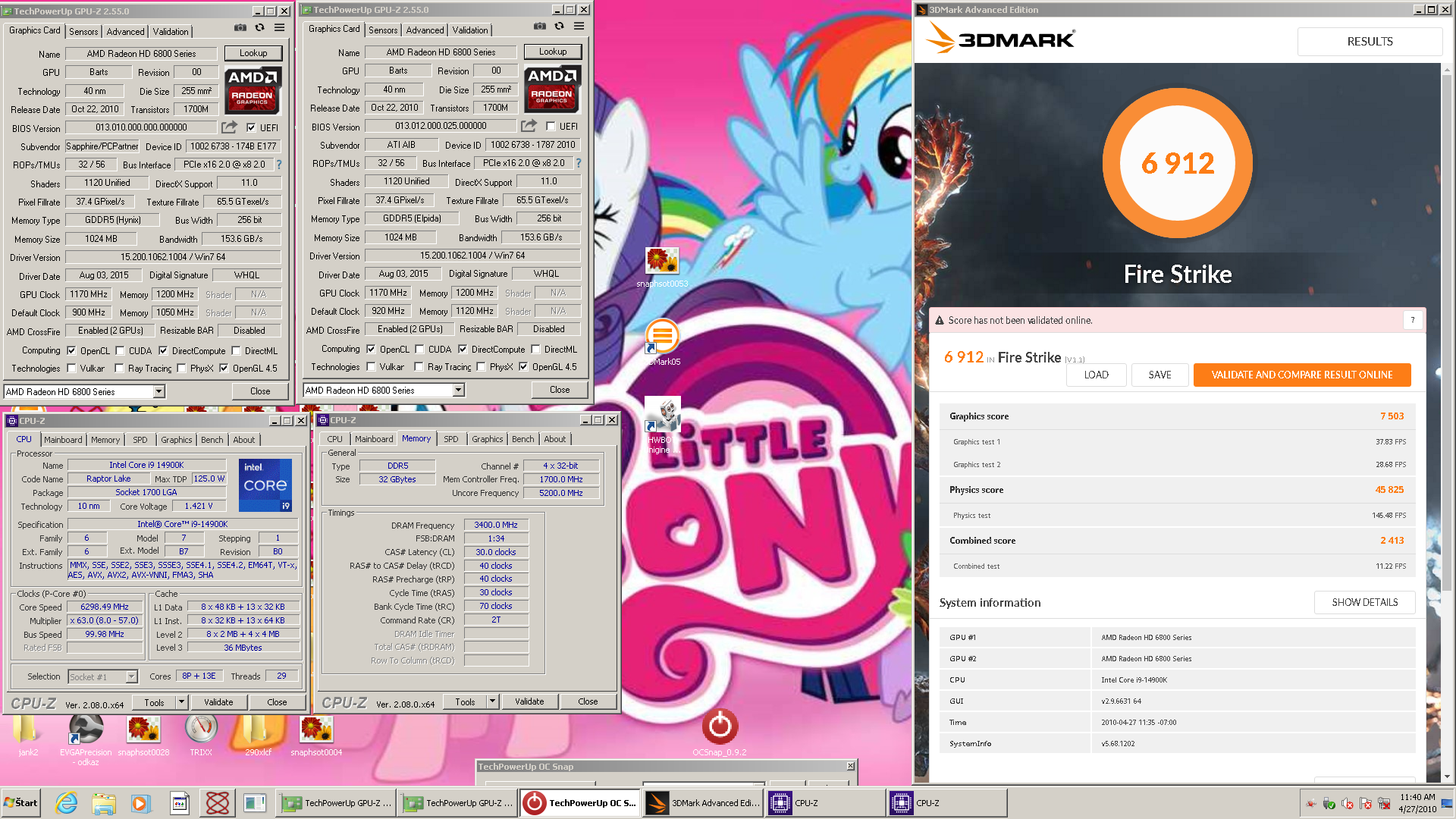Toggle CUDA checkbox in left GPU-Z

pos(120,350)
